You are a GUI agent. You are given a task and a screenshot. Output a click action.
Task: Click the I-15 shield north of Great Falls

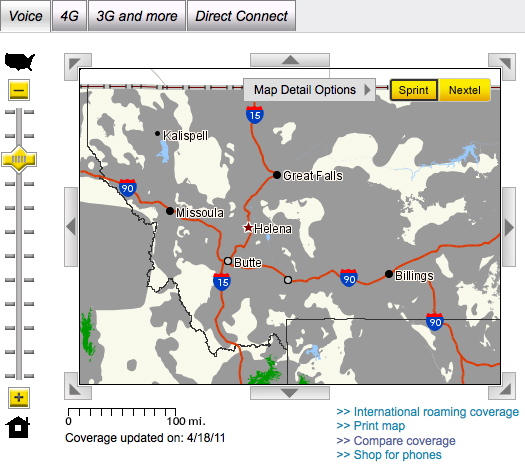click(254, 114)
